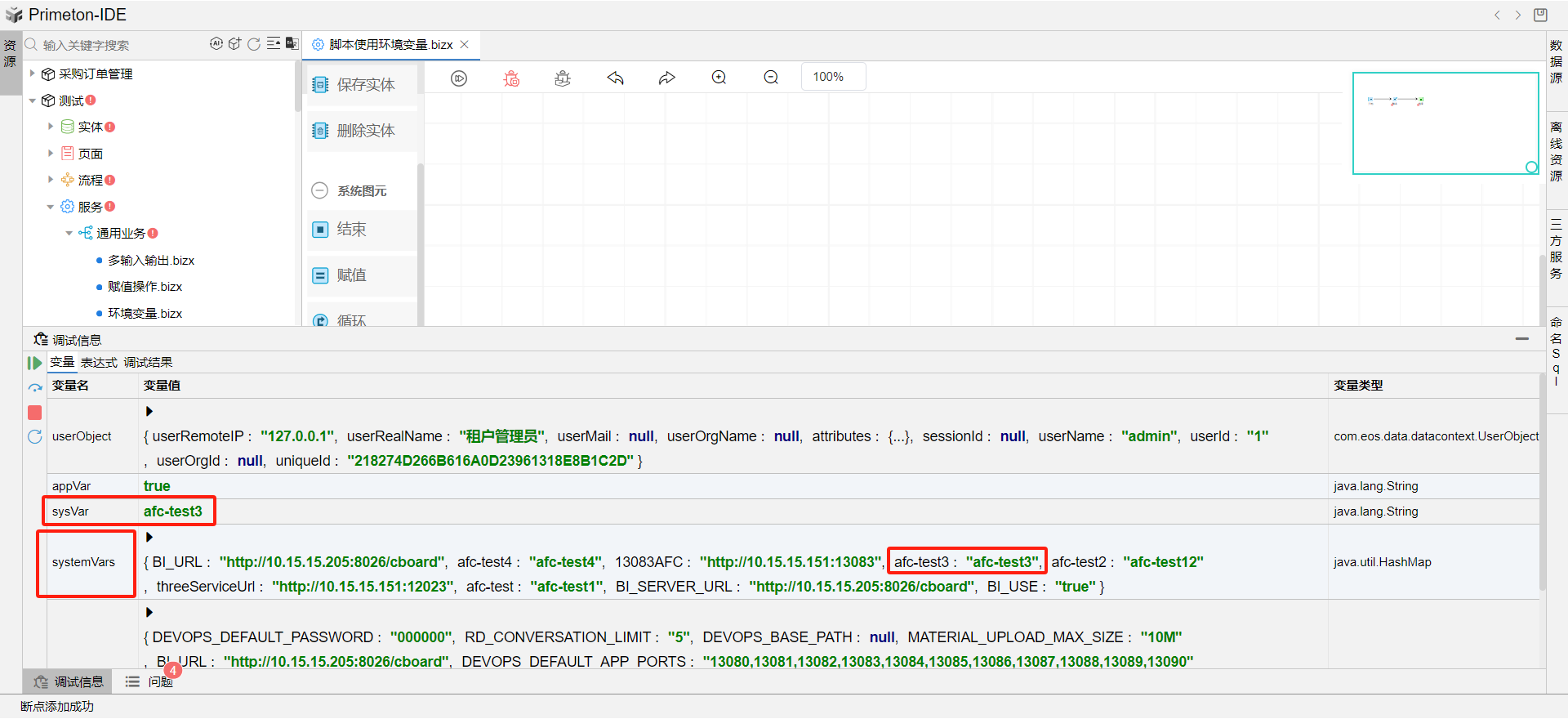The height and width of the screenshot is (719, 1568).
Task: Expand the userObject variable value
Action: (x=149, y=411)
